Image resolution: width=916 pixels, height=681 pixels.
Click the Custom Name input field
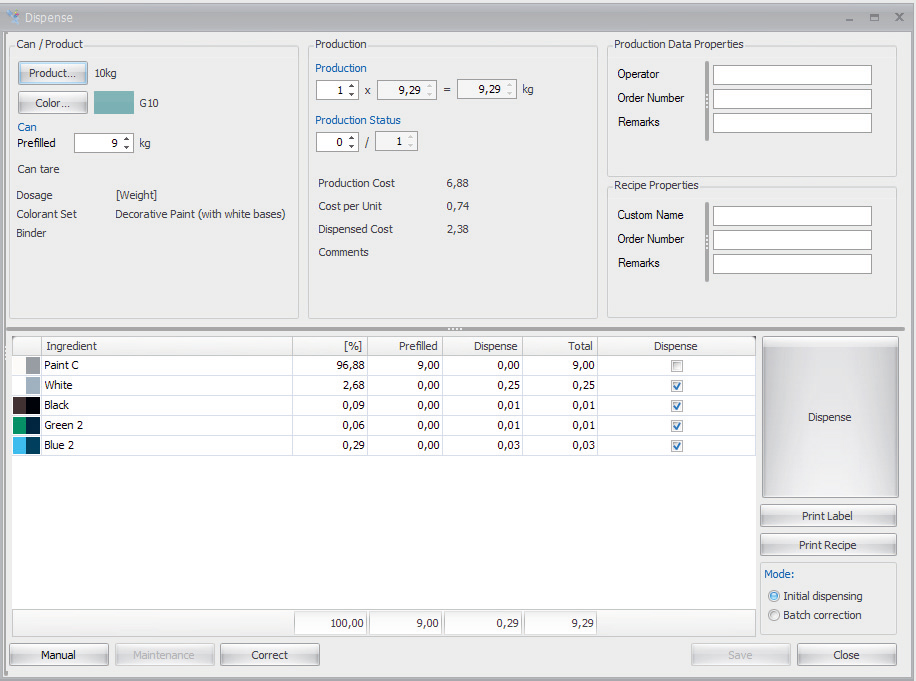[792, 216]
